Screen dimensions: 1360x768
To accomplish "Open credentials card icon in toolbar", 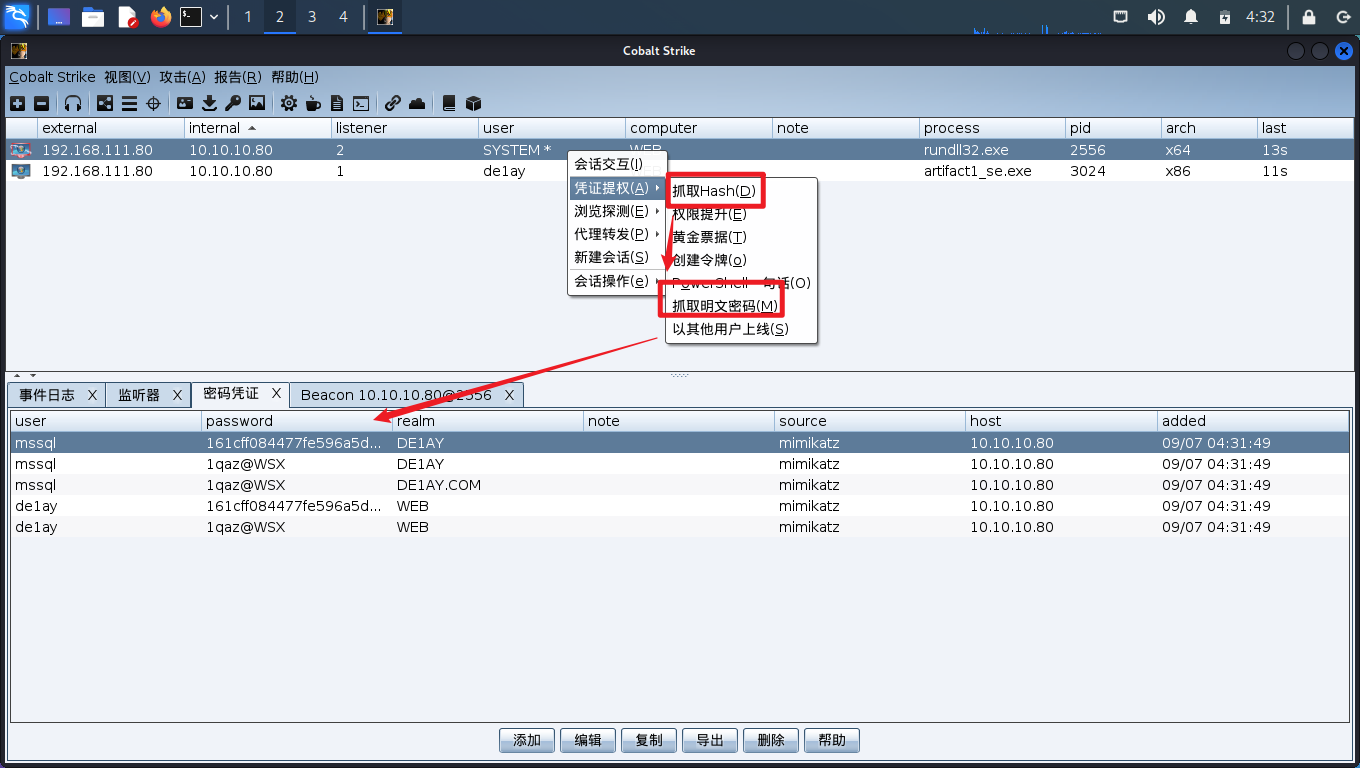I will tap(185, 103).
